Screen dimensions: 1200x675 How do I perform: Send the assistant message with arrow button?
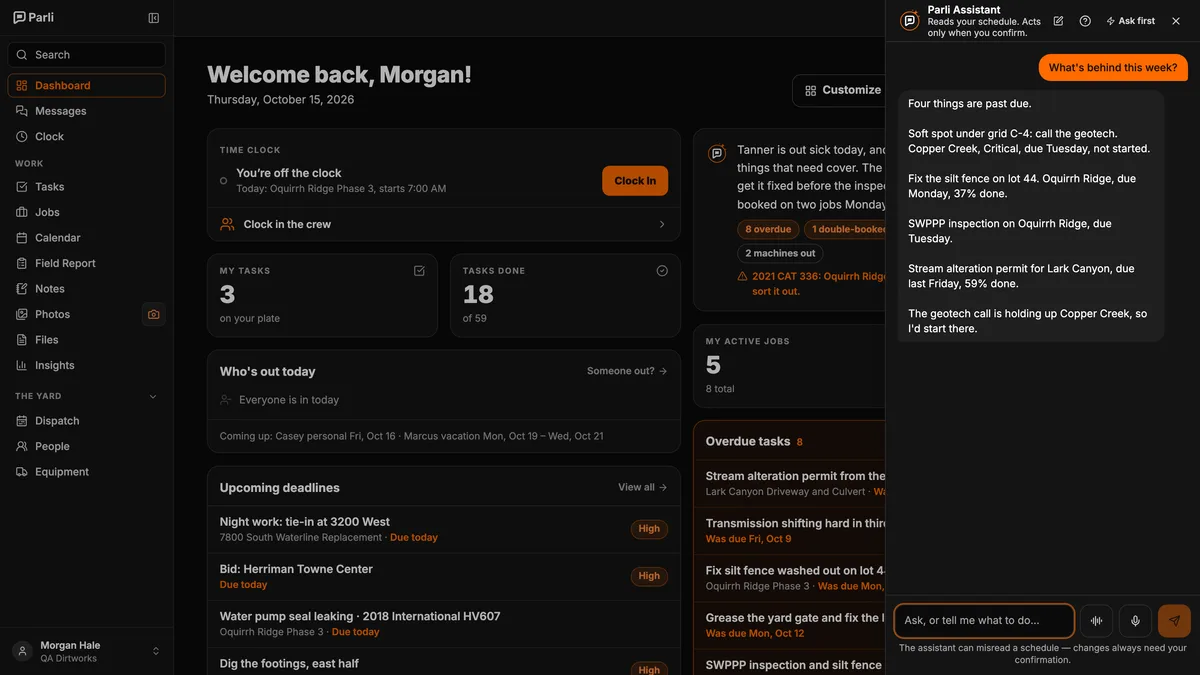tap(1174, 621)
